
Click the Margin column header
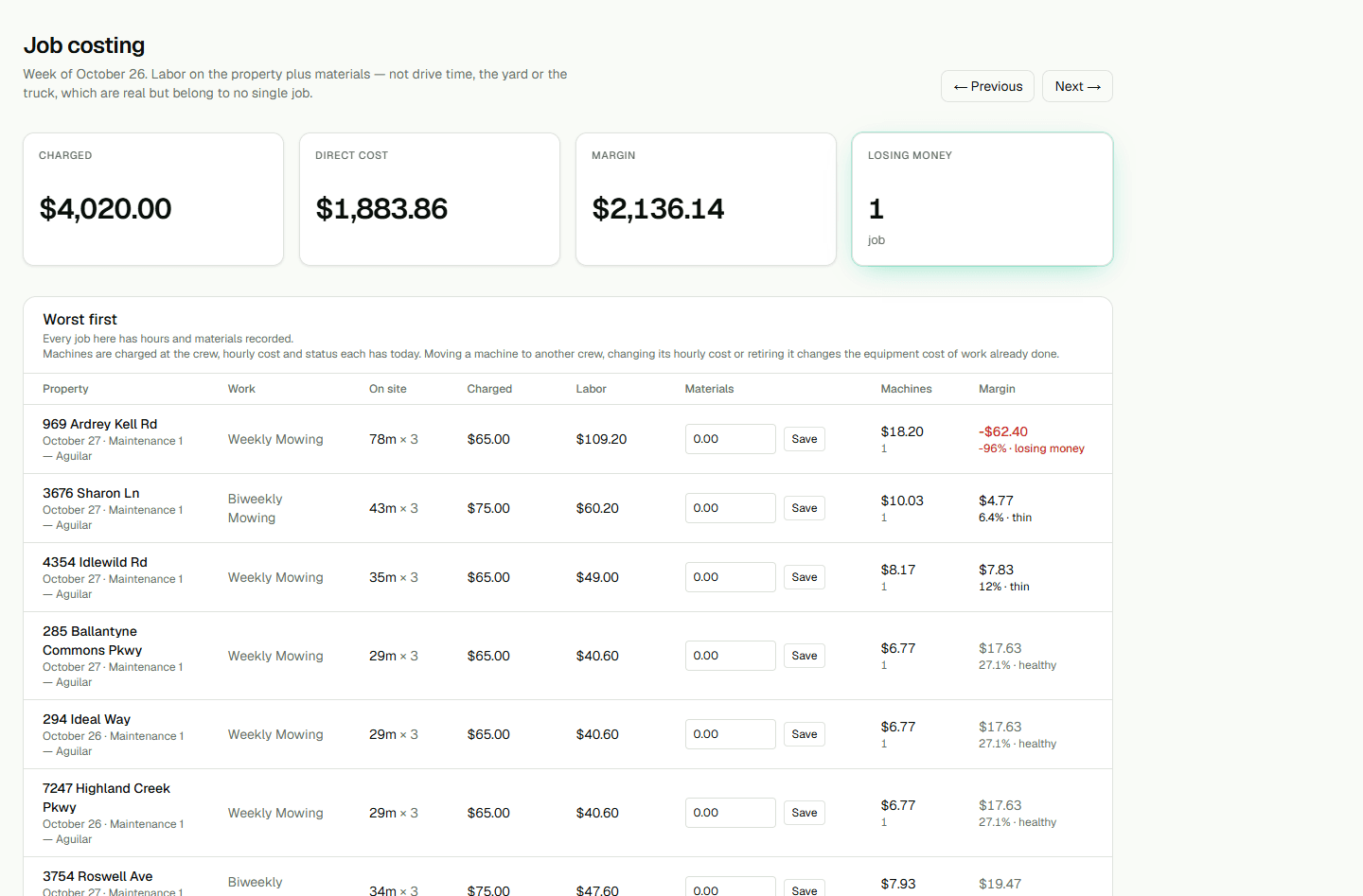click(x=997, y=389)
